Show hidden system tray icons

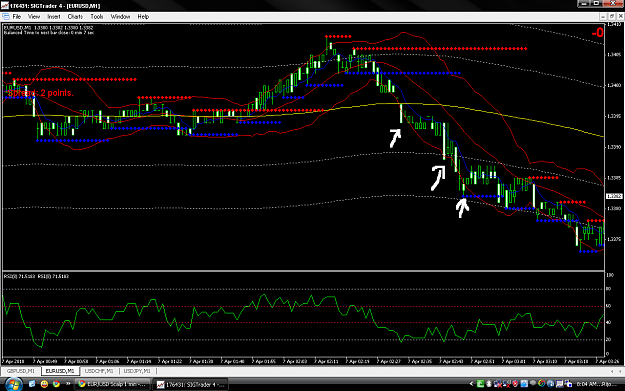472,384
